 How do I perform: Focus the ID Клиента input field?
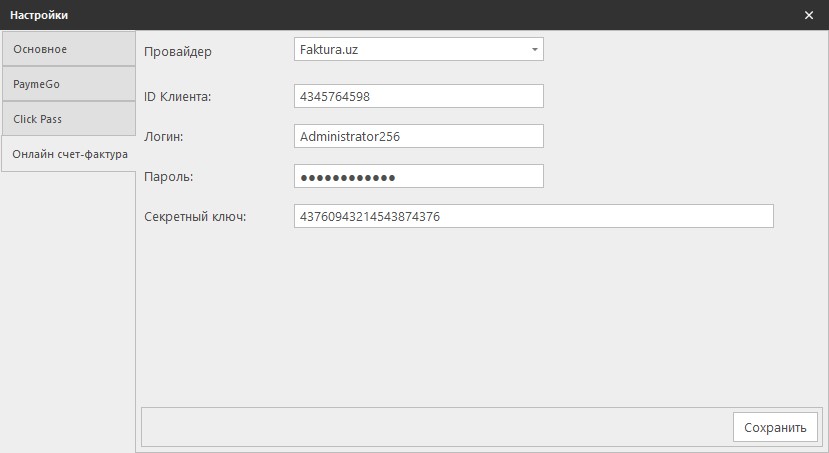pyautogui.click(x=418, y=96)
